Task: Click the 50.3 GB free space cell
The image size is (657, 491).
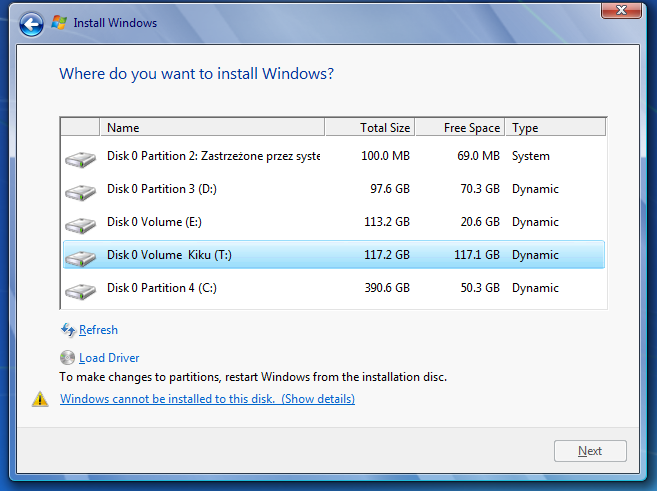Action: 480,288
